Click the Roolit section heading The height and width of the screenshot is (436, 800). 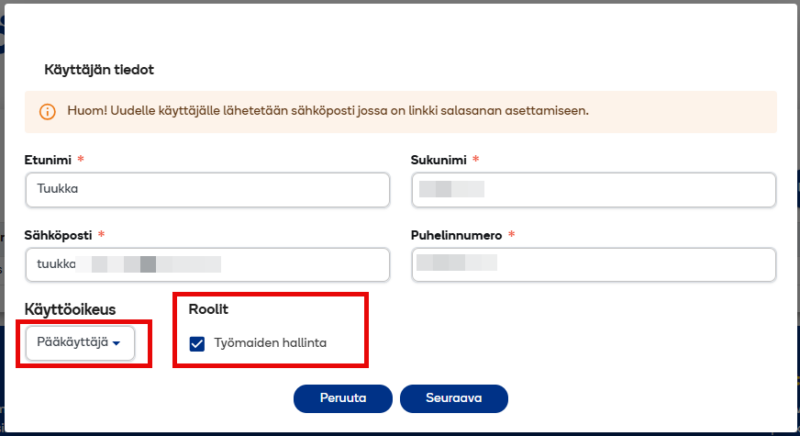(209, 310)
